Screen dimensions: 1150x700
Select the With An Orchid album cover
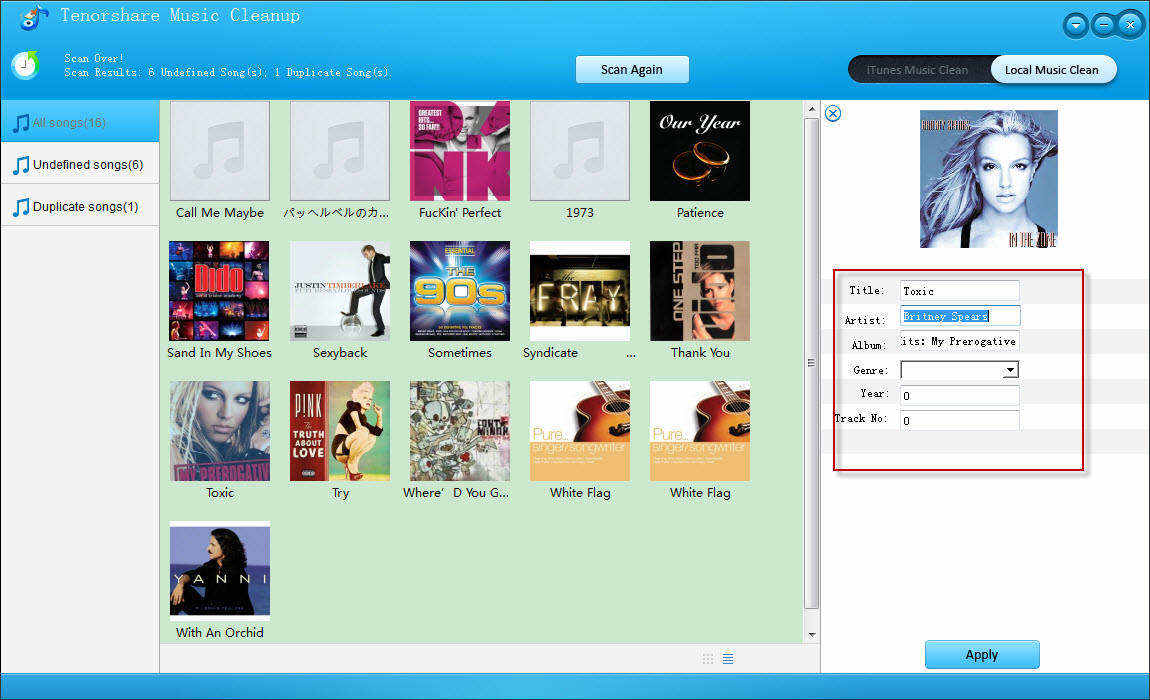(220, 571)
